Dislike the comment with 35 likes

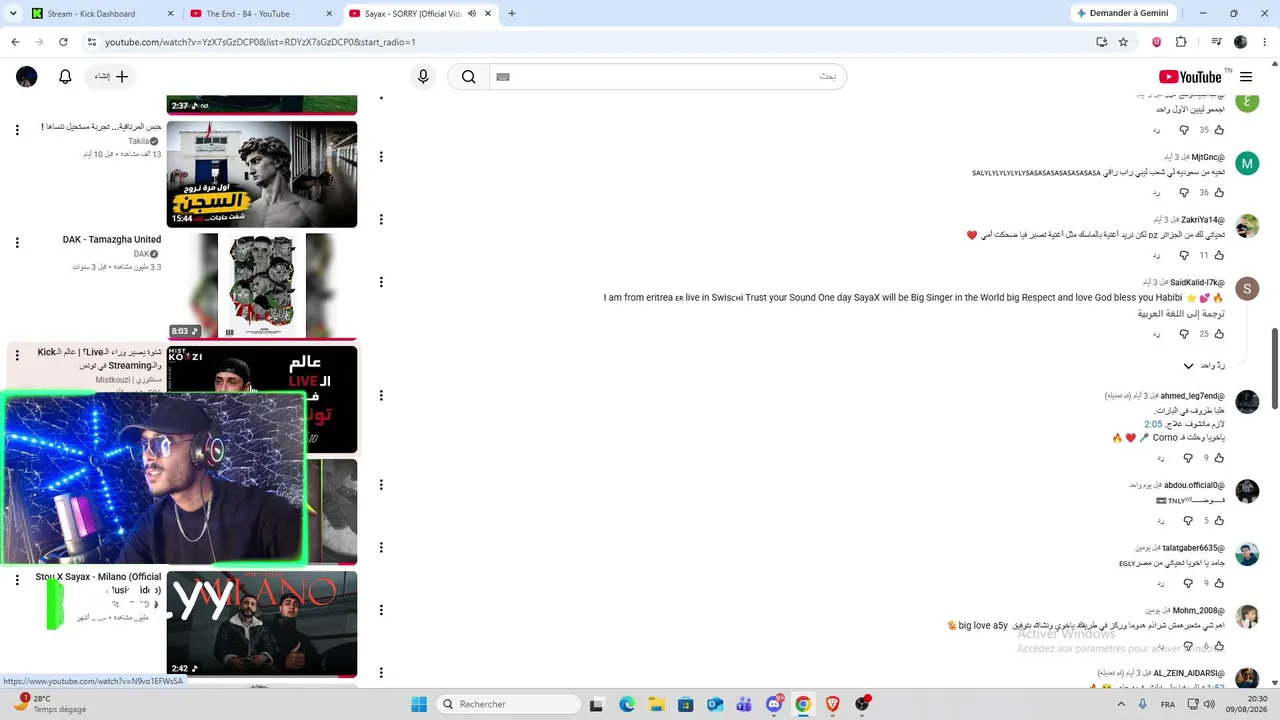[1184, 130]
